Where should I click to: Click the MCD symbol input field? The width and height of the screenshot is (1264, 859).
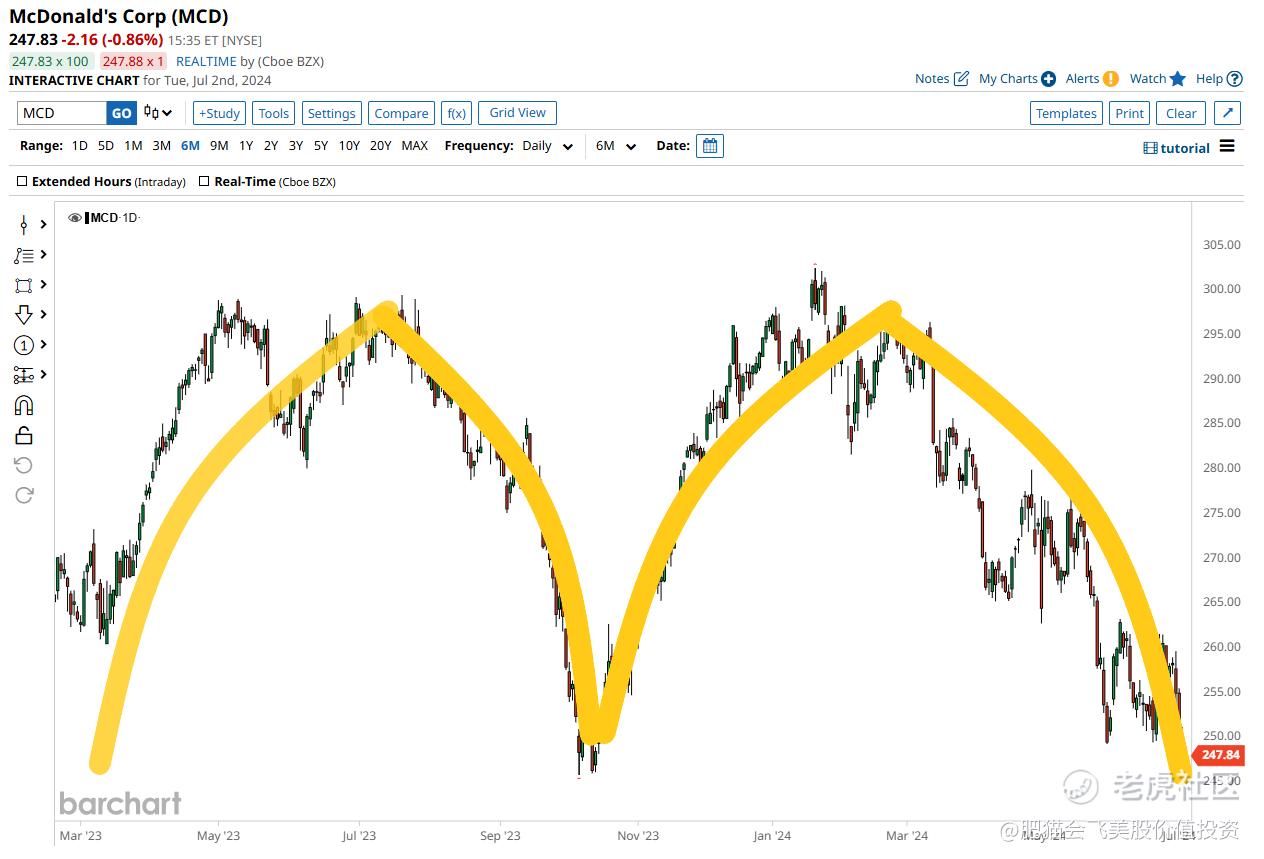(62, 113)
